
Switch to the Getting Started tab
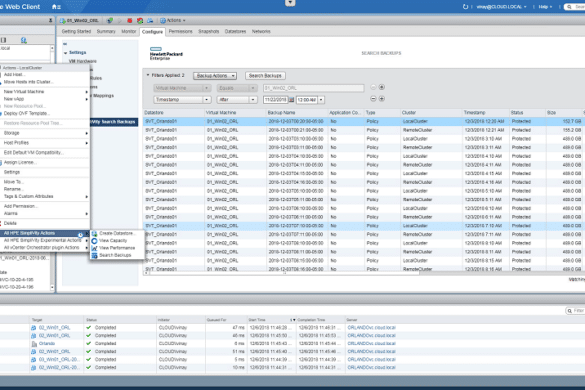76,31
